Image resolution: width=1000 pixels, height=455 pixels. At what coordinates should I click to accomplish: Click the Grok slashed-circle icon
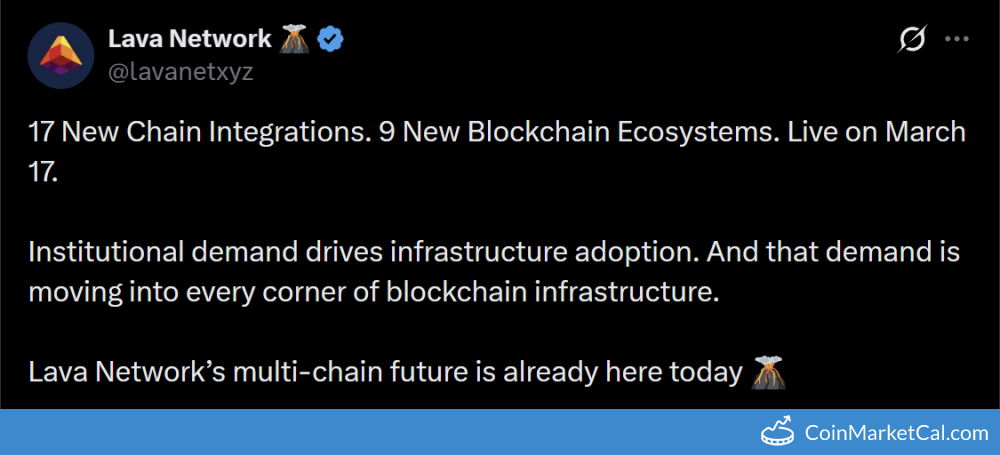point(912,40)
